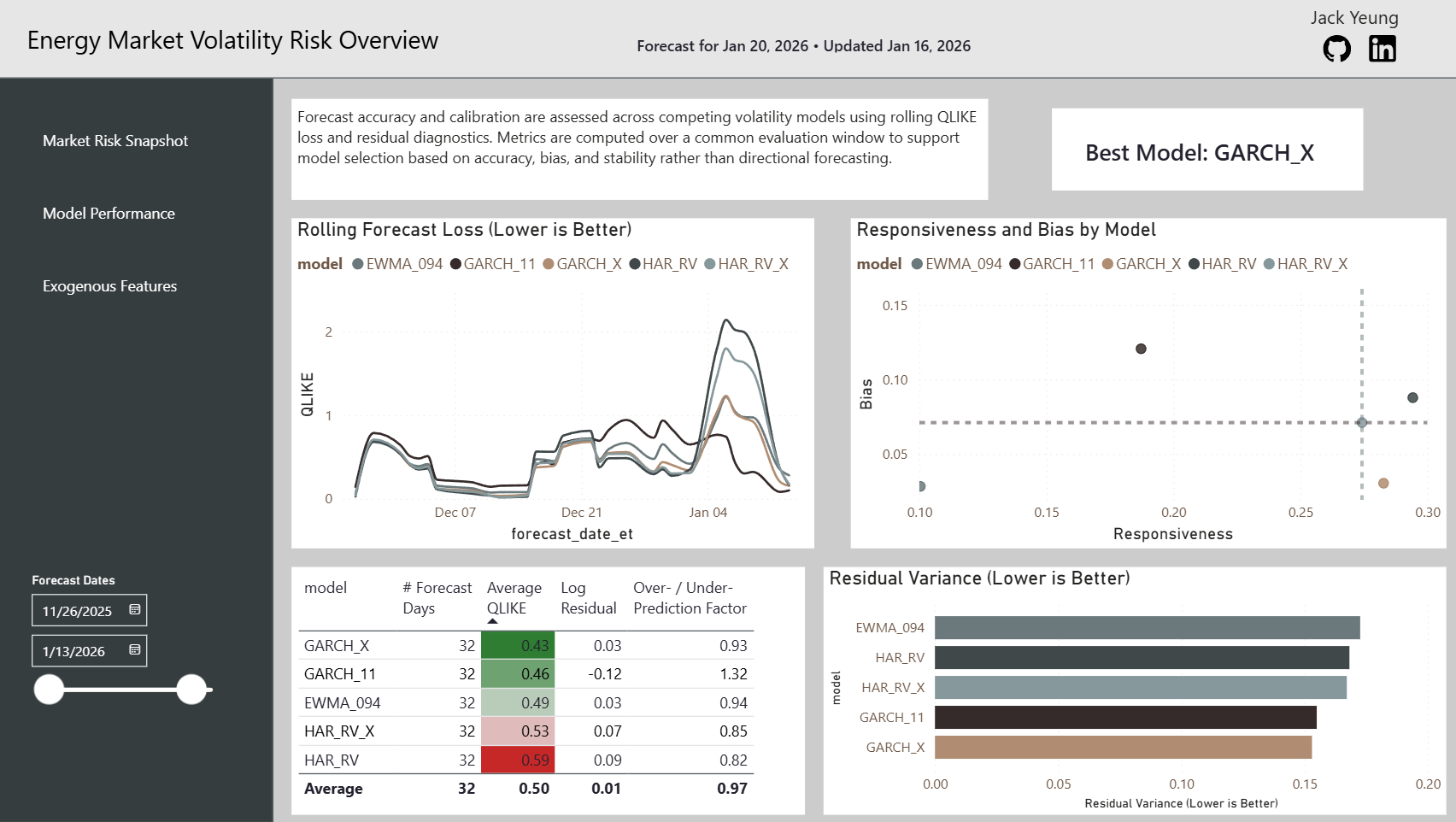1456x822 pixels.
Task: Select GARCH_X legend marker in Responsiveness and Bias chart
Action: click(1107, 264)
